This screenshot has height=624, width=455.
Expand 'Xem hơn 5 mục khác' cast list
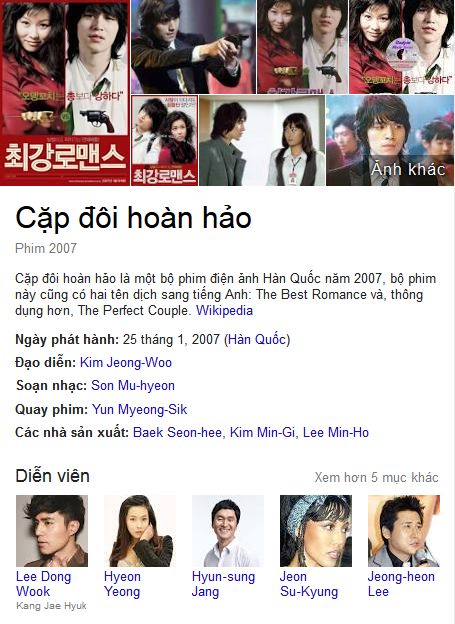pos(377,477)
